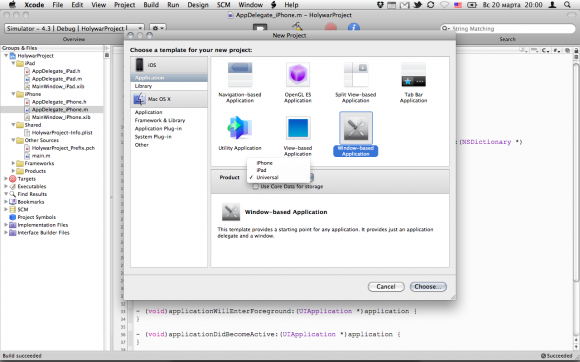Select System Plug-in category
Screen dimensions: 580x362
[153, 136]
